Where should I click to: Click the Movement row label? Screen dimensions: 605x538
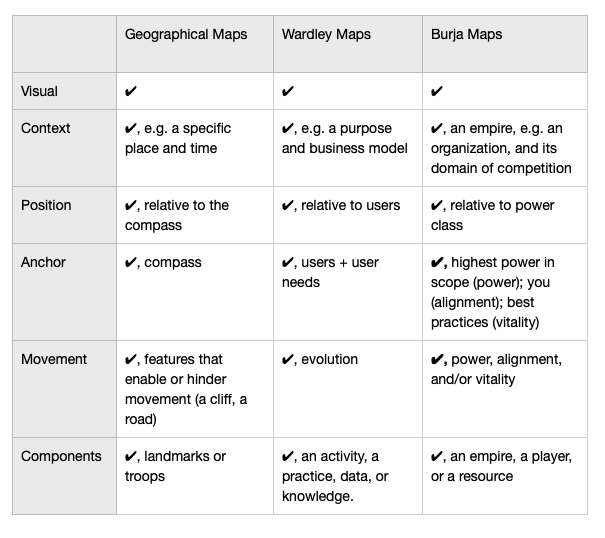54,359
